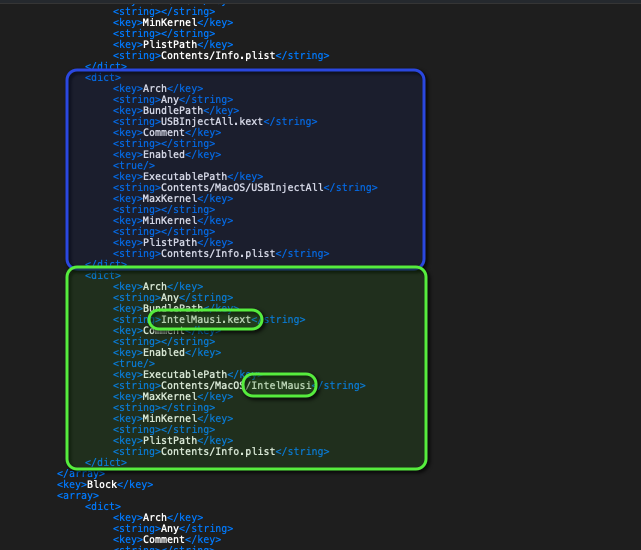The height and width of the screenshot is (550, 641).
Task: Click the MinKernel key in the USBInjectAll dict
Action: click(x=173, y=220)
